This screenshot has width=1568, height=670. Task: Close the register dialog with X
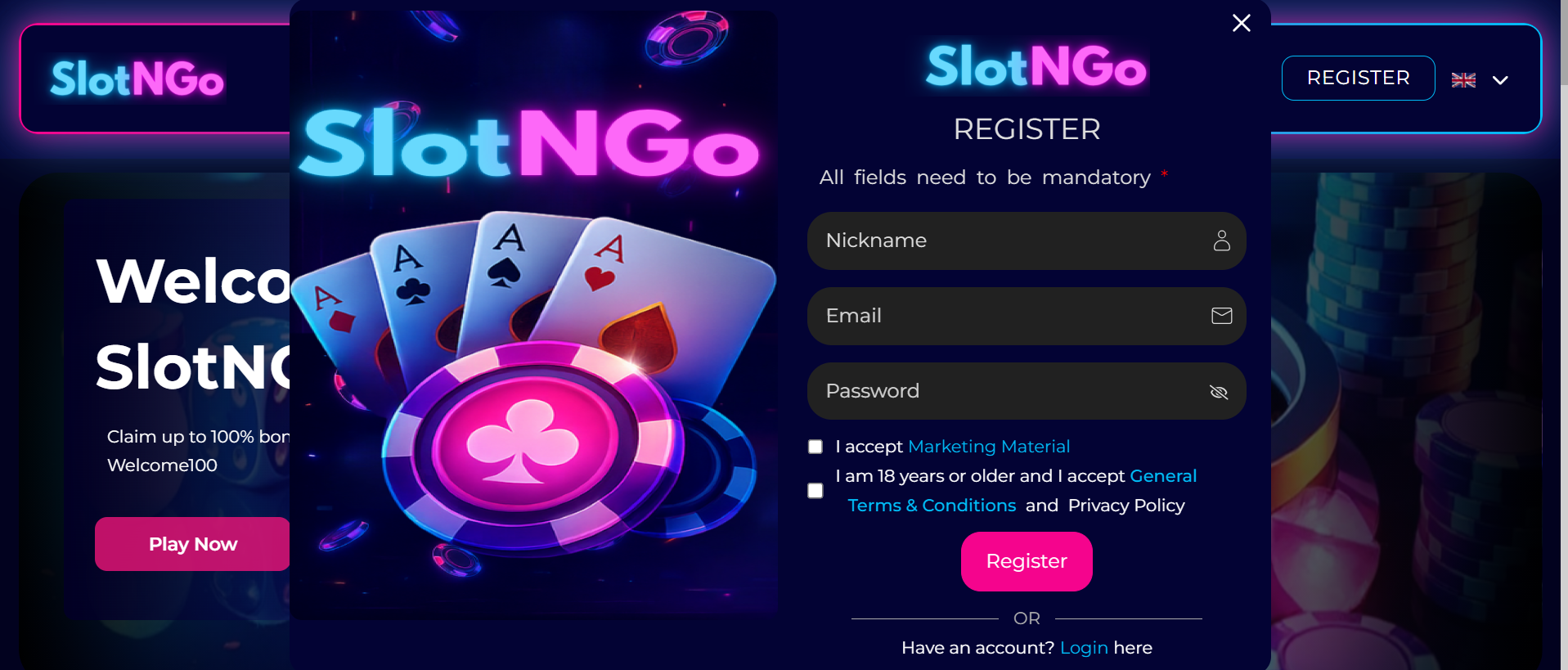tap(1241, 23)
